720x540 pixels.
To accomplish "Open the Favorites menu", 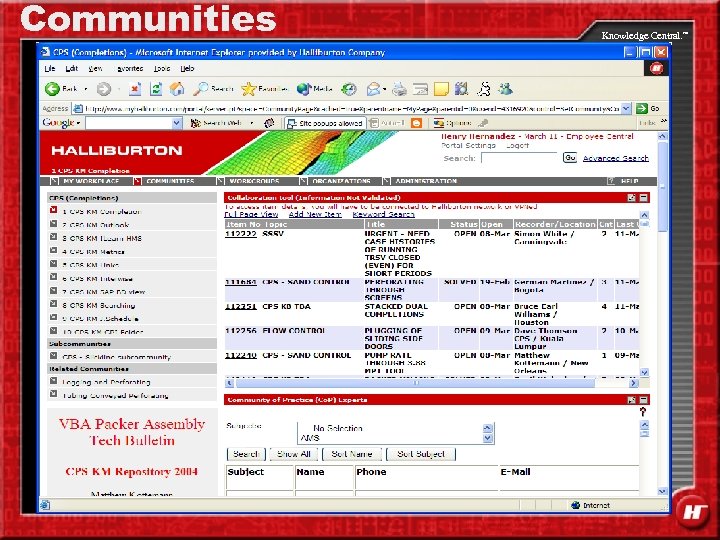I will click(x=130, y=68).
